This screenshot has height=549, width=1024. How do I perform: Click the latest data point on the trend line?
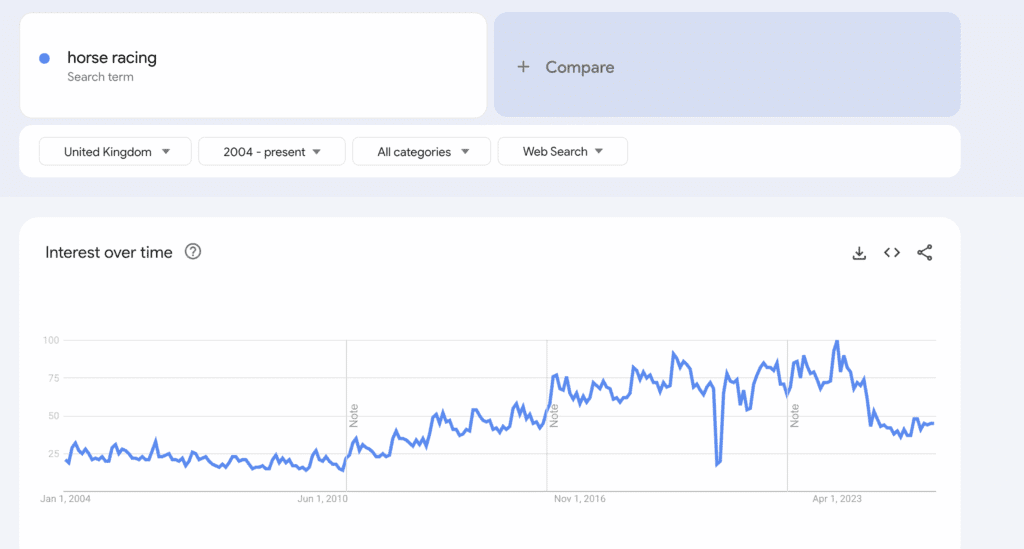(933, 423)
